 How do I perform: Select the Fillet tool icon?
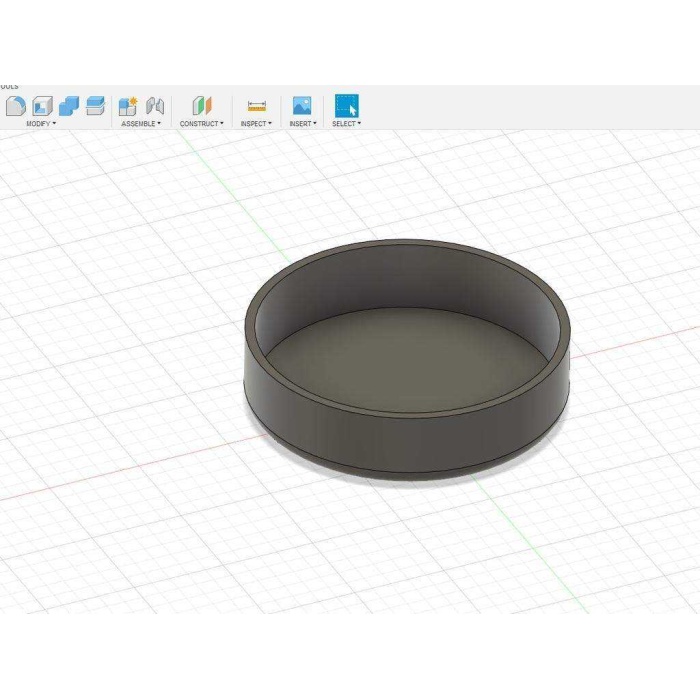tap(16, 106)
